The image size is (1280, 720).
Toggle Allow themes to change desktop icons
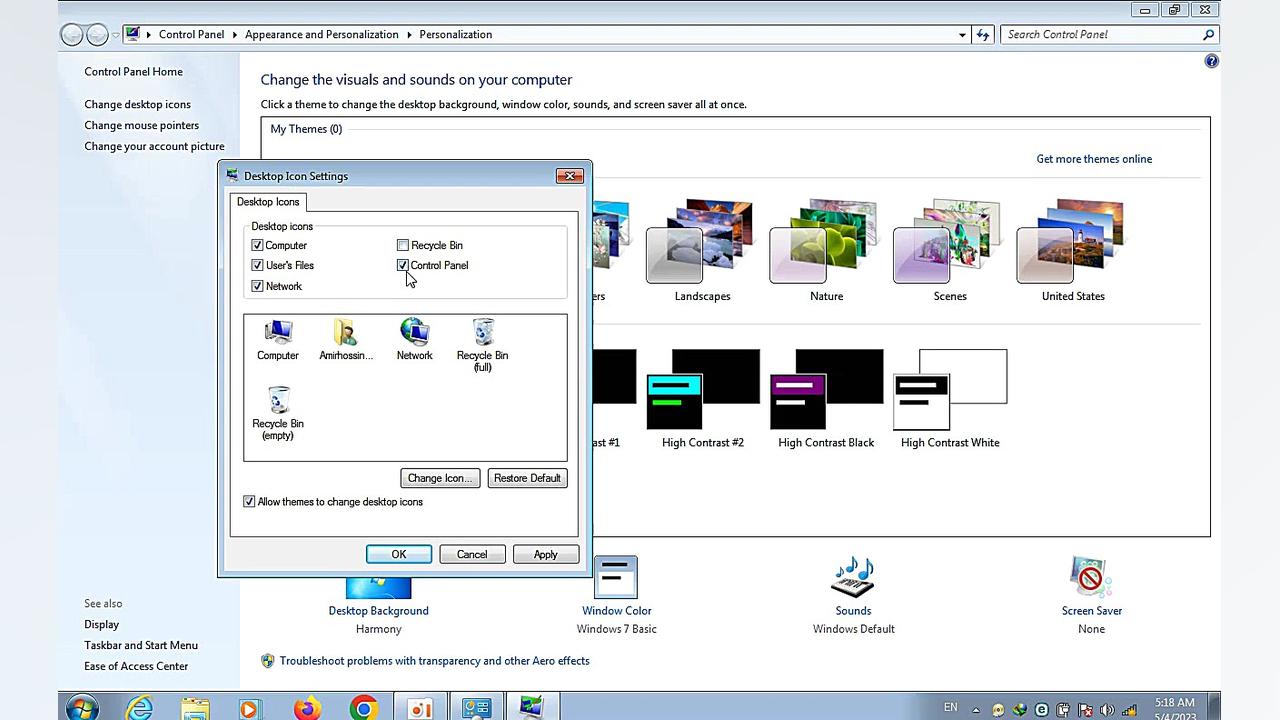point(249,502)
